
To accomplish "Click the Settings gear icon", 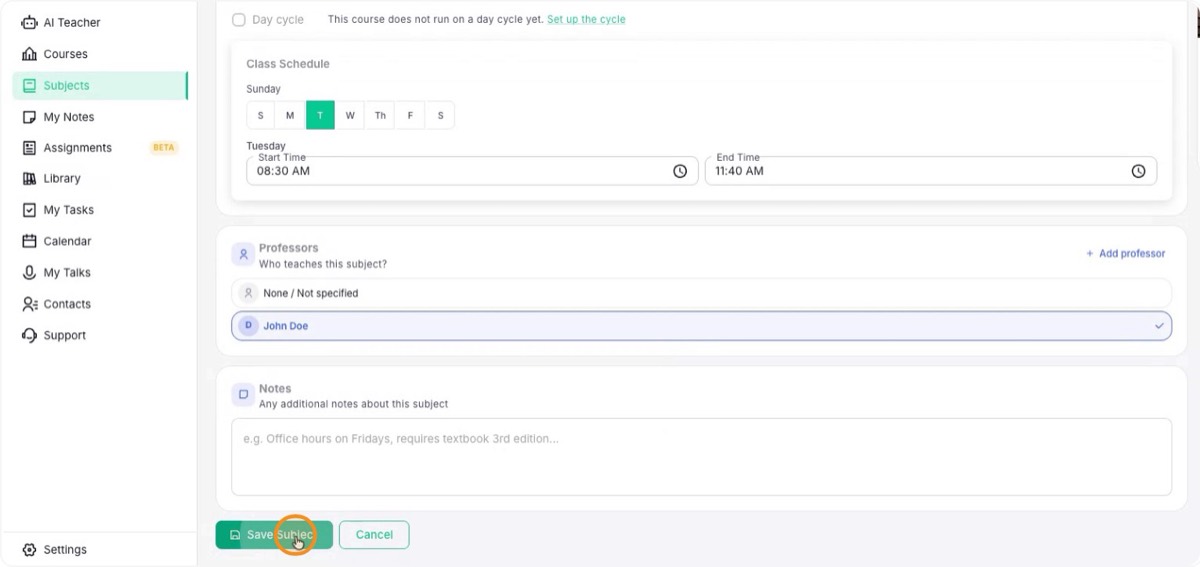I will click(x=29, y=550).
